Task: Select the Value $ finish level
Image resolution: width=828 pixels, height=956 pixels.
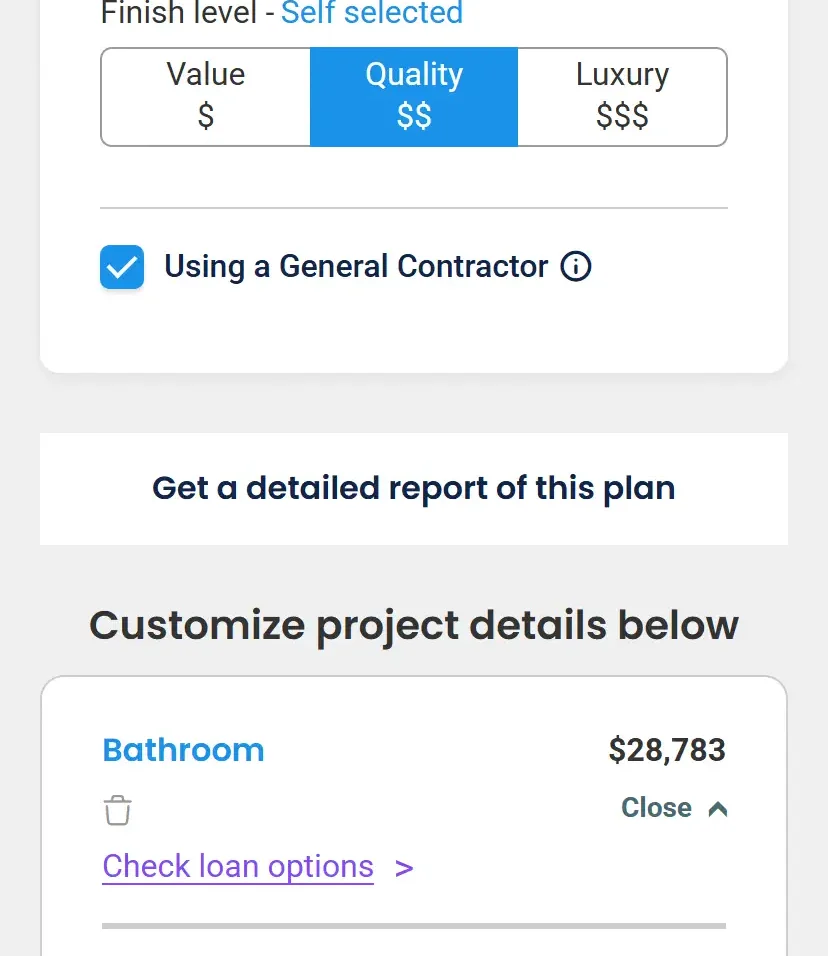Action: (x=206, y=96)
